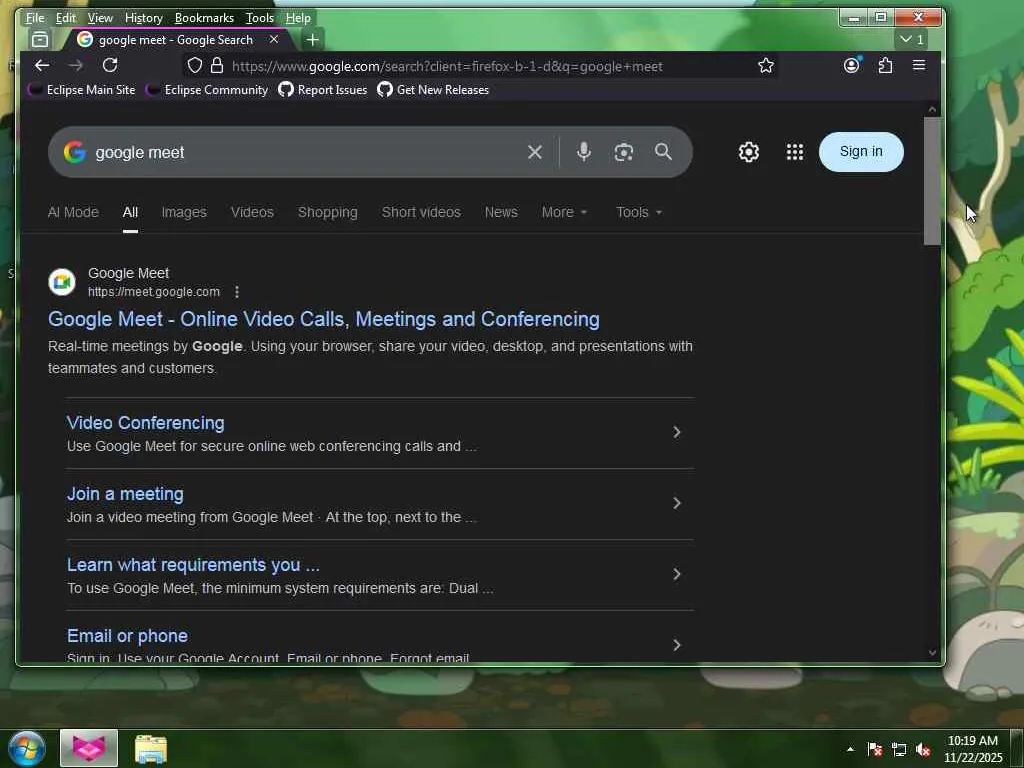The height and width of the screenshot is (768, 1024).
Task: Expand the More search filter dropdown
Action: 564,212
